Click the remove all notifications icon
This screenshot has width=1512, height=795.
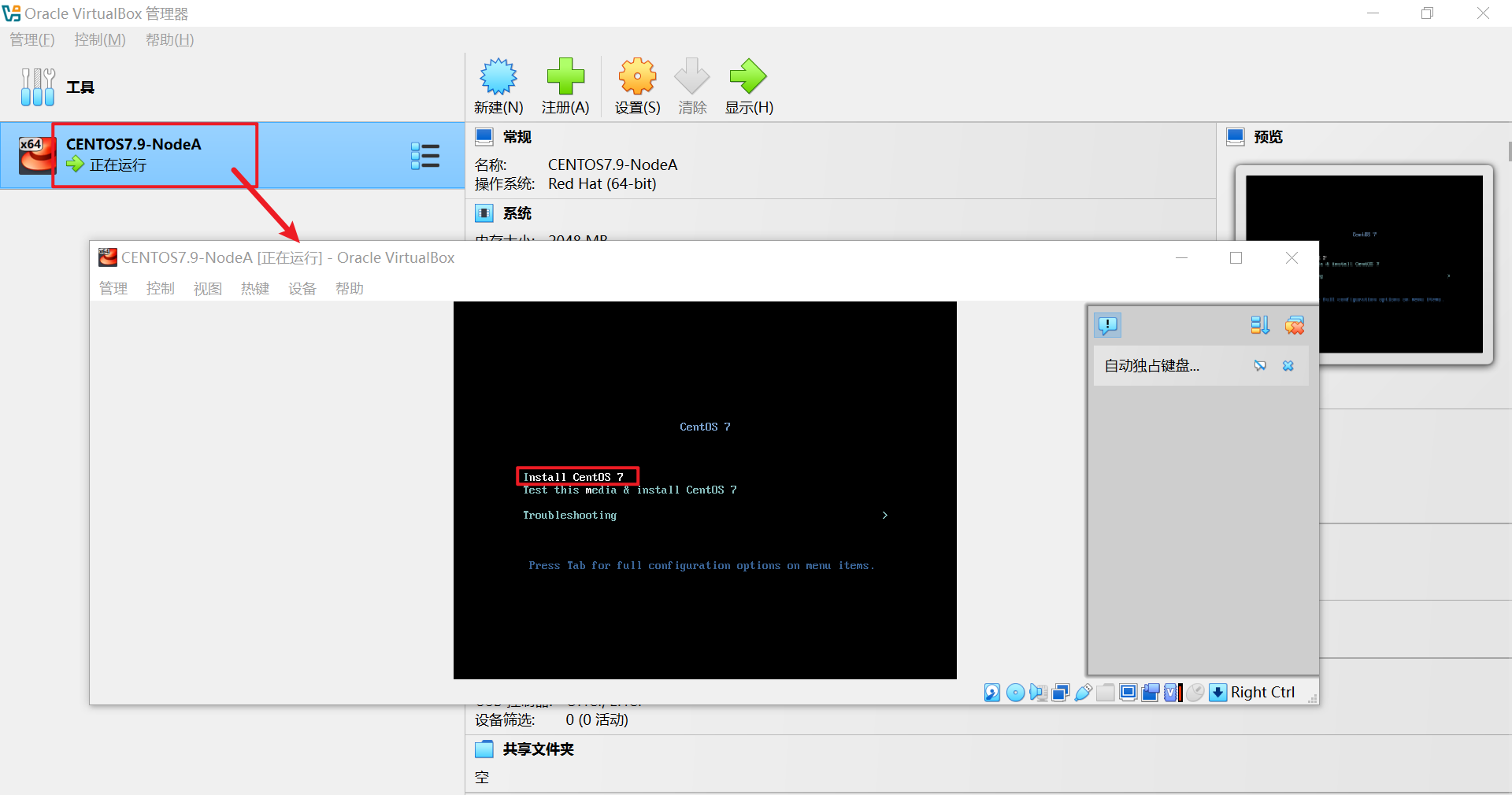[1295, 325]
